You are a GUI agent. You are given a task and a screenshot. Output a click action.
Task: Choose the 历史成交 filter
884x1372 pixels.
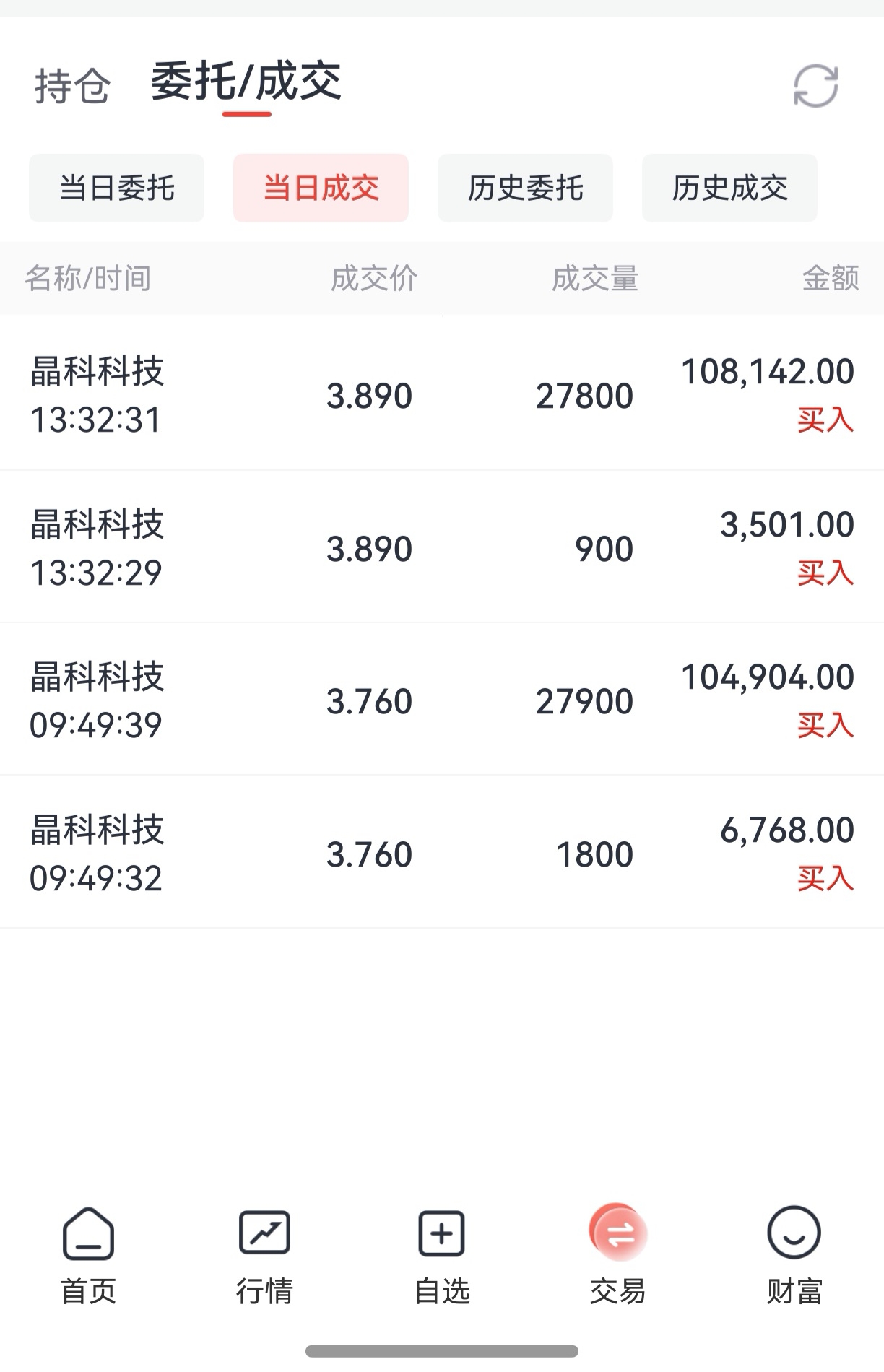pos(729,188)
